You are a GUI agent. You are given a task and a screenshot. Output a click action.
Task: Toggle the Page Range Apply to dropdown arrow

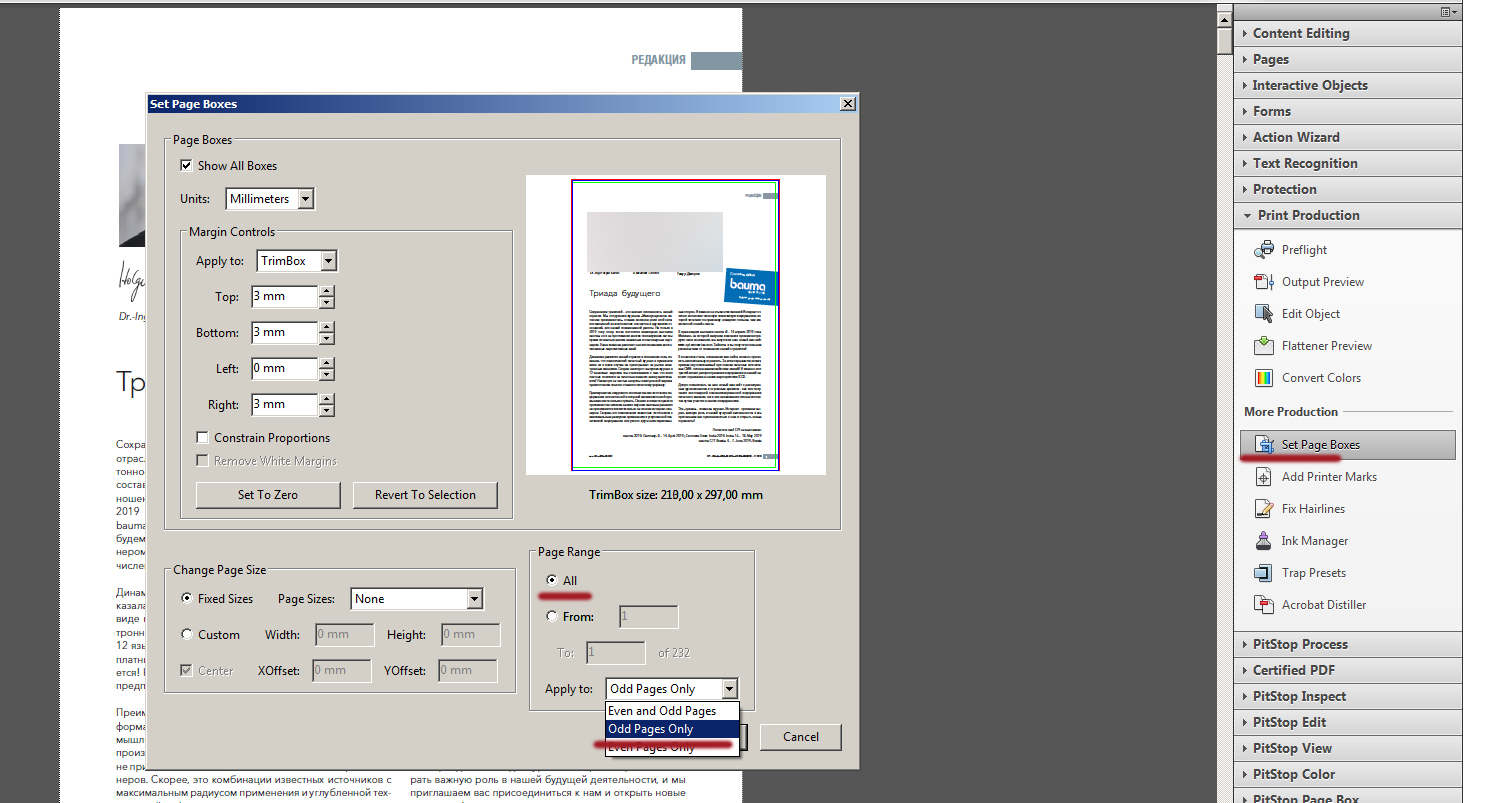[730, 689]
